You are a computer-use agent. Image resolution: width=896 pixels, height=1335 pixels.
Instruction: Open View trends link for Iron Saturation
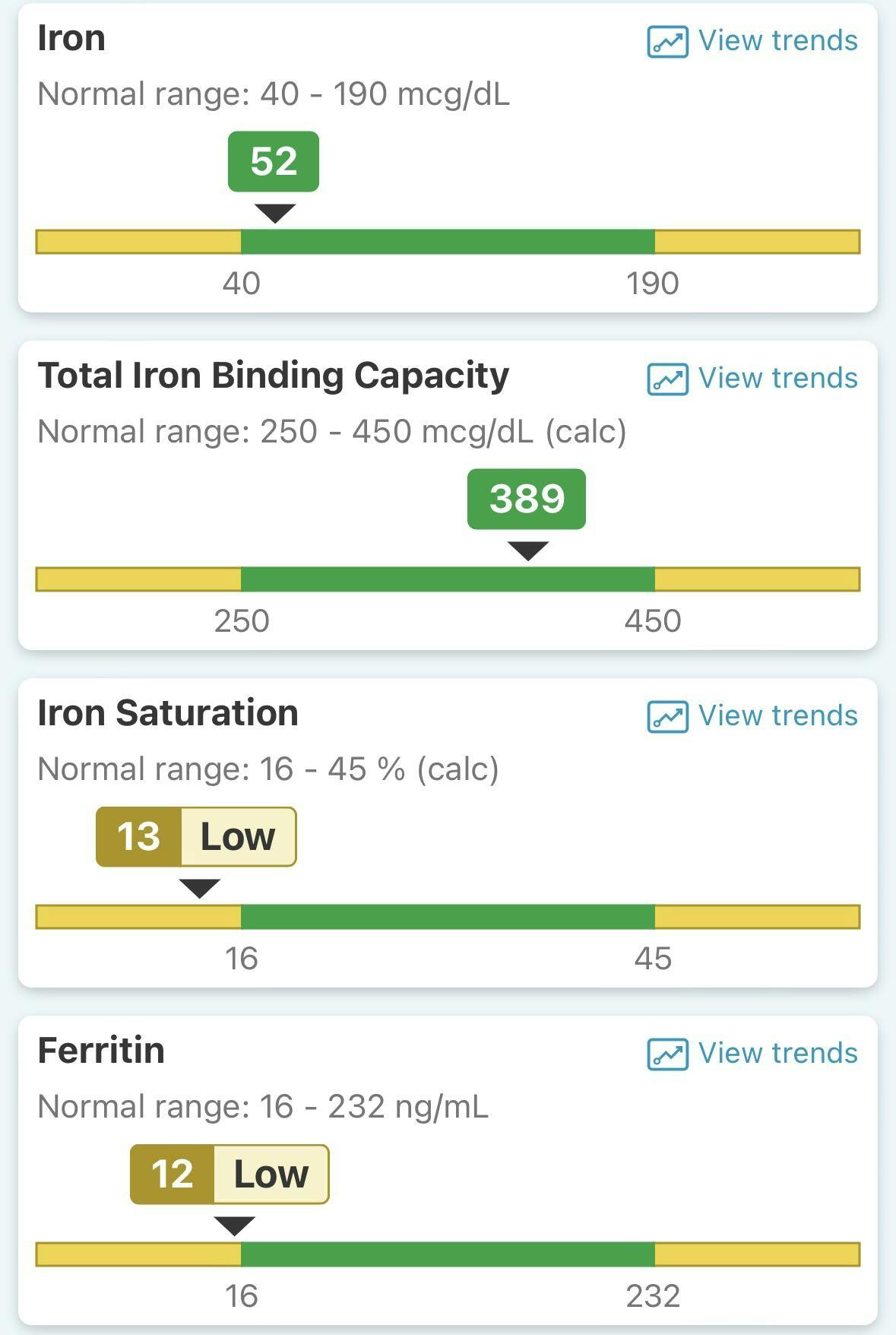(x=777, y=716)
